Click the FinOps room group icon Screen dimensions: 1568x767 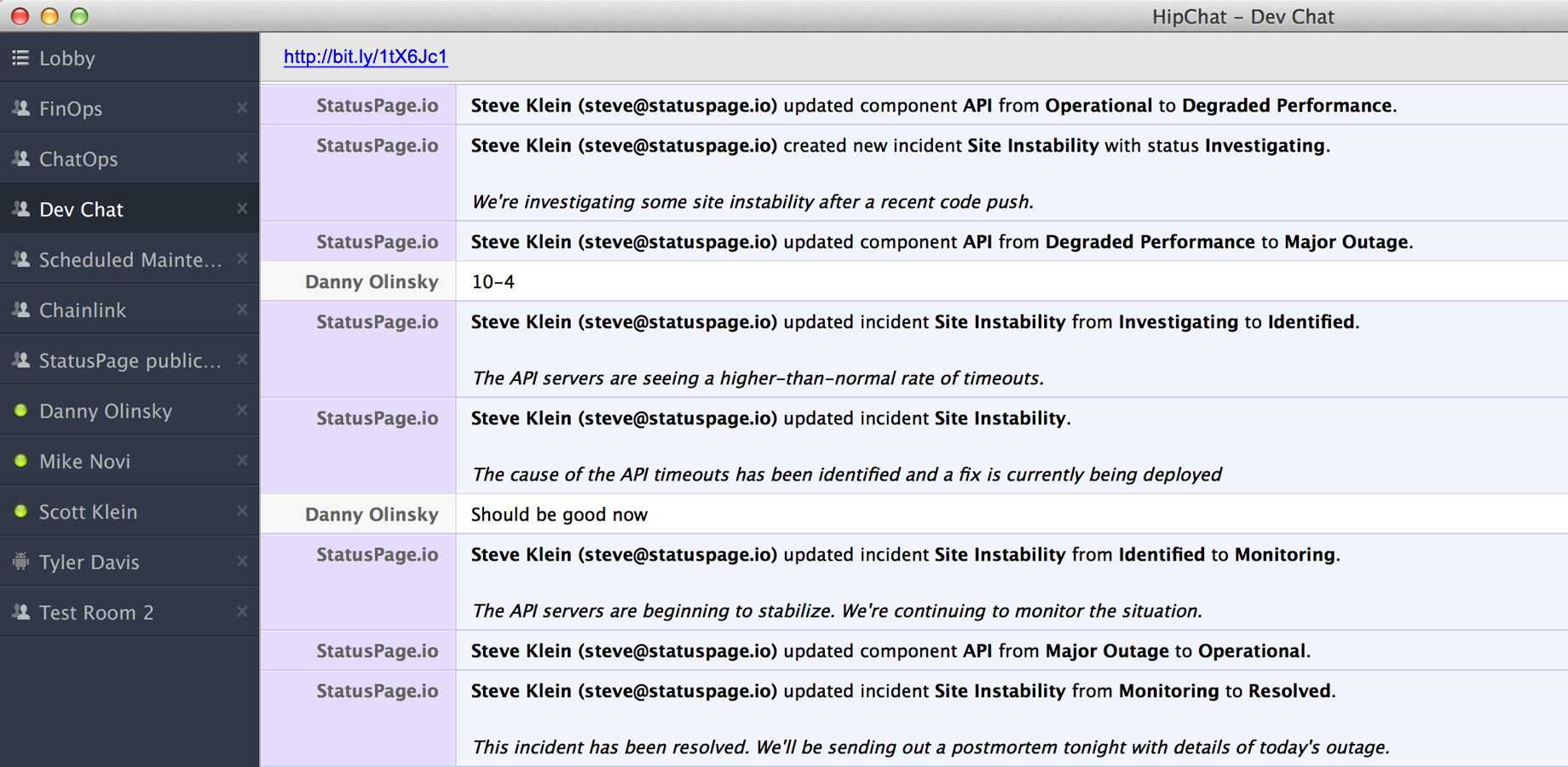pyautogui.click(x=20, y=108)
